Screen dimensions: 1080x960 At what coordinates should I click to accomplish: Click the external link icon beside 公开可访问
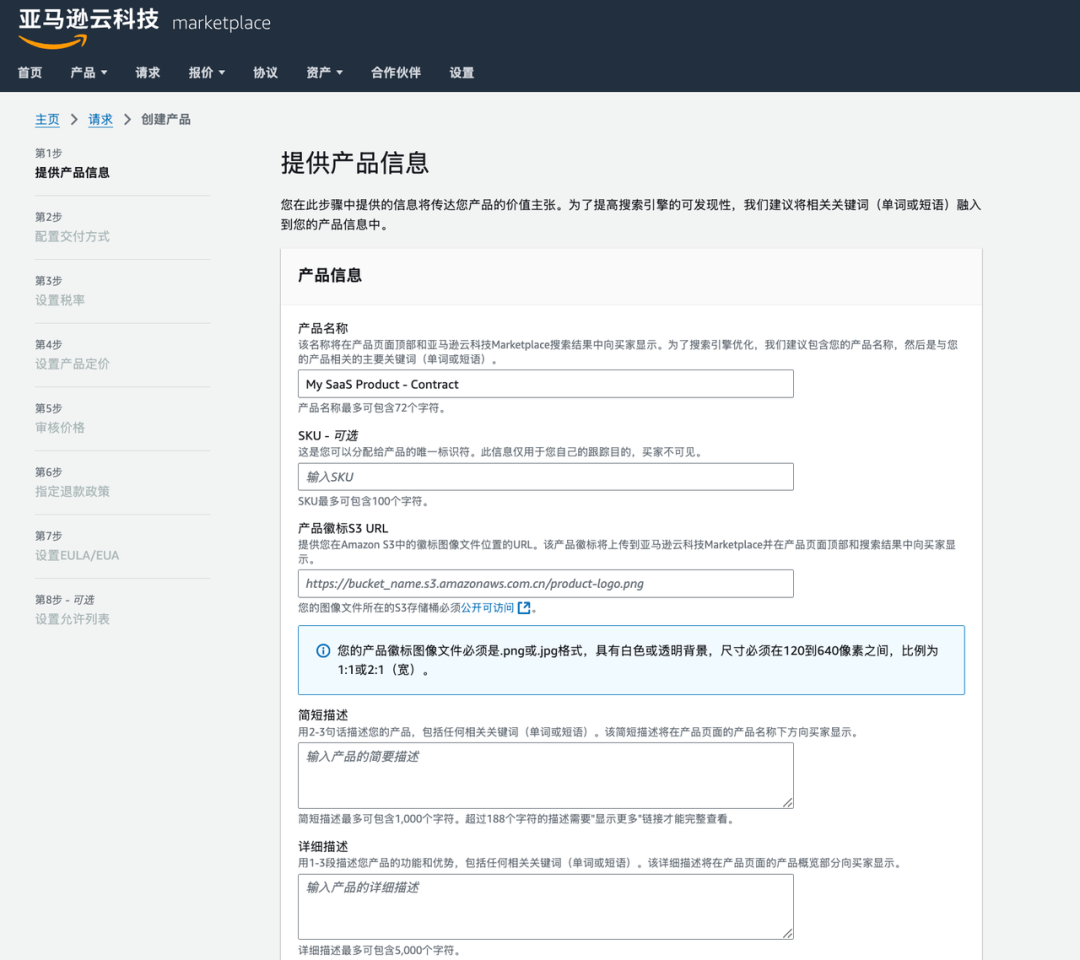(522, 608)
